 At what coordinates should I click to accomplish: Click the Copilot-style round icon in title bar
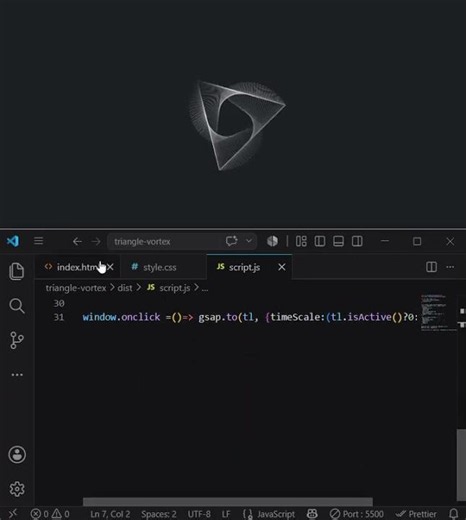[272, 241]
